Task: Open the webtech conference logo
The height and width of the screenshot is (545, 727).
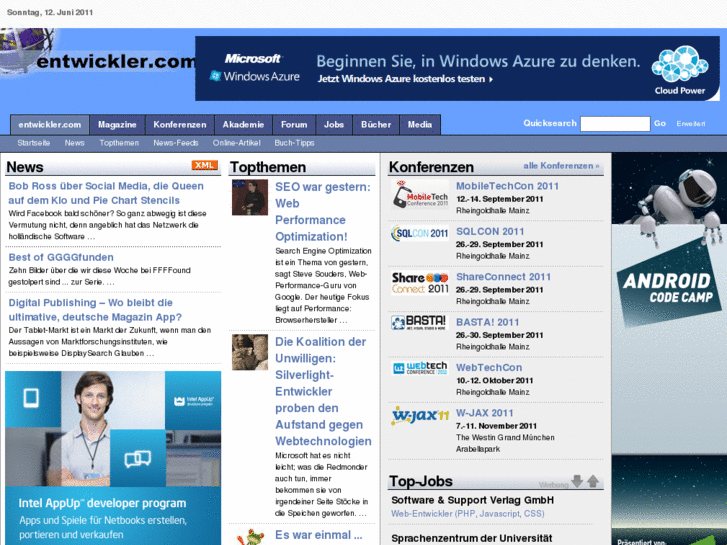Action: click(419, 368)
